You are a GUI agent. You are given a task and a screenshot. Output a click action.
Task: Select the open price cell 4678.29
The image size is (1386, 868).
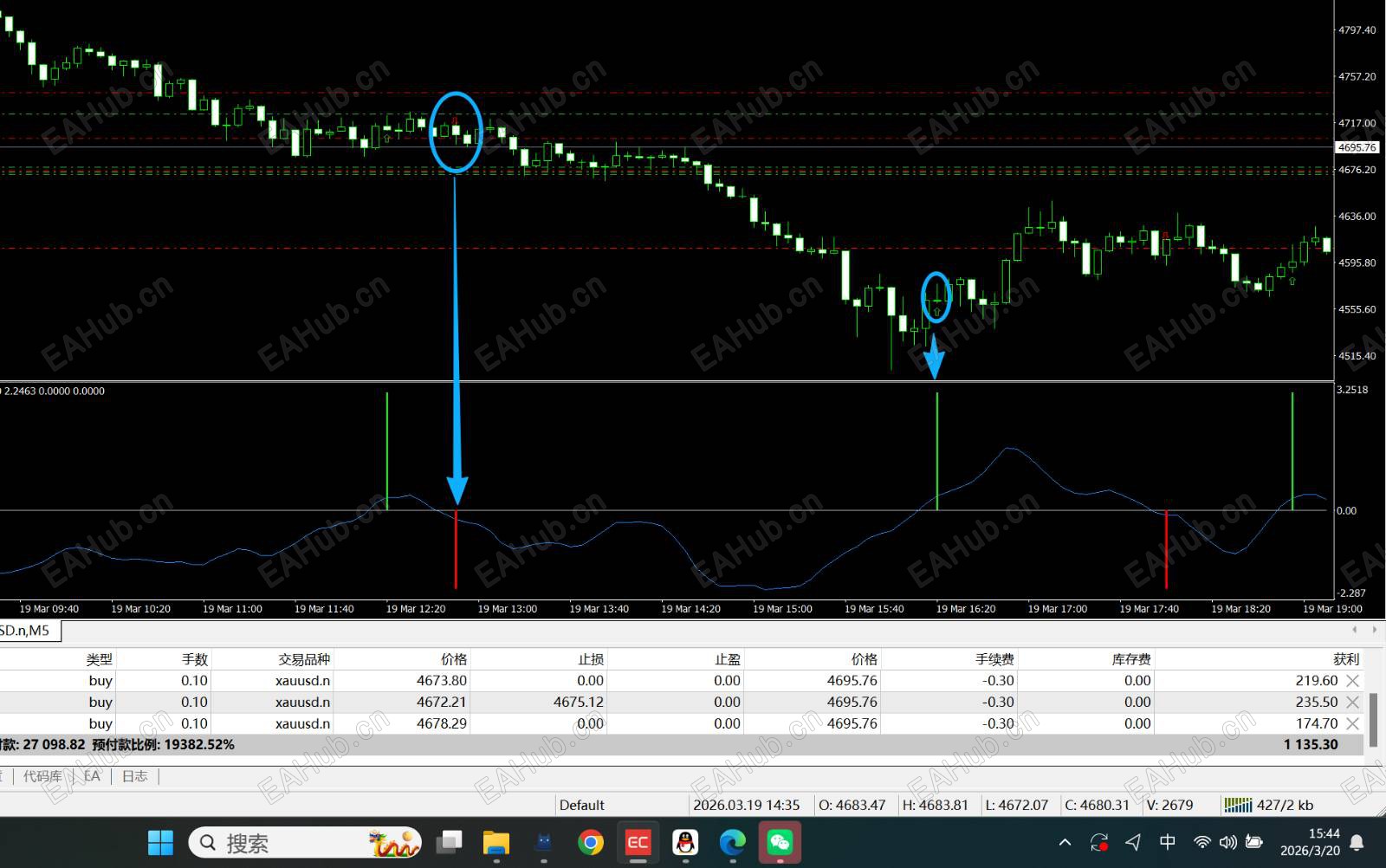click(442, 723)
